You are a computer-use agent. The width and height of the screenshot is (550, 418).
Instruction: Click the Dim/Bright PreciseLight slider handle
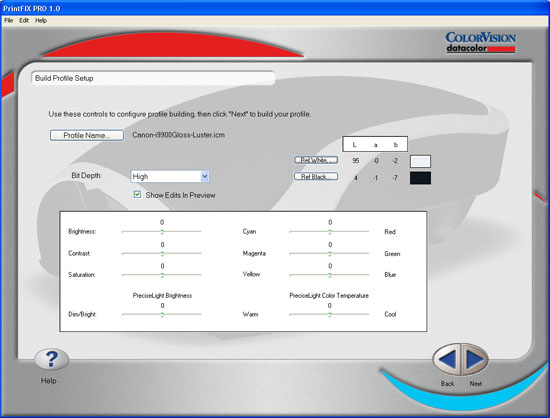click(x=162, y=315)
